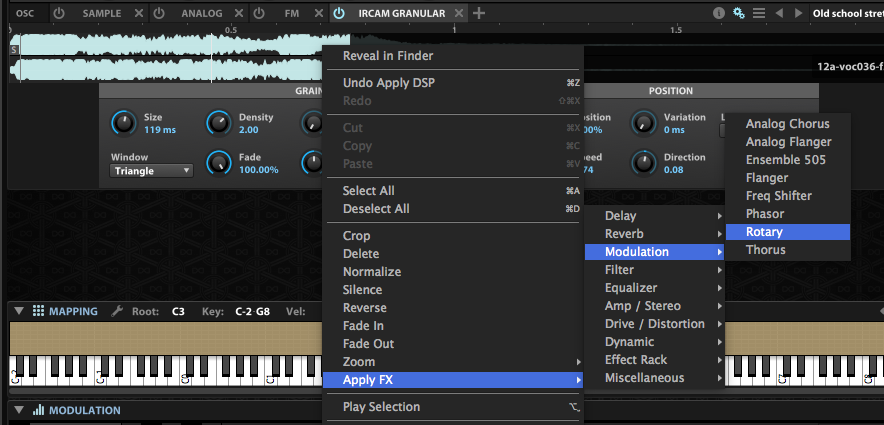The width and height of the screenshot is (884, 425).
Task: Collapse the MODULATION section triangle
Action: tap(19, 410)
